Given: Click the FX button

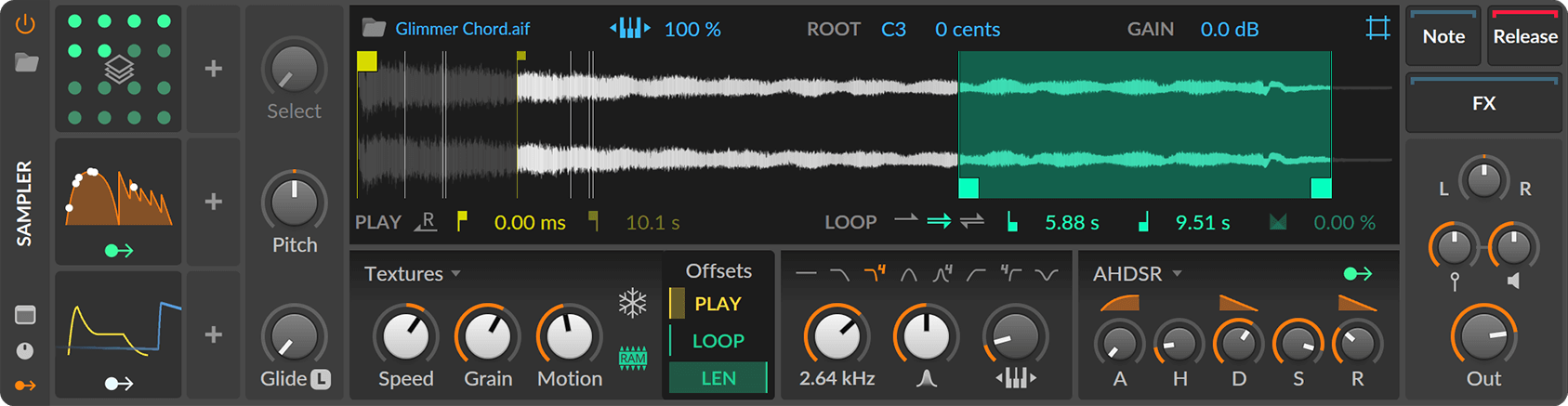Looking at the screenshot, I should point(1484,103).
